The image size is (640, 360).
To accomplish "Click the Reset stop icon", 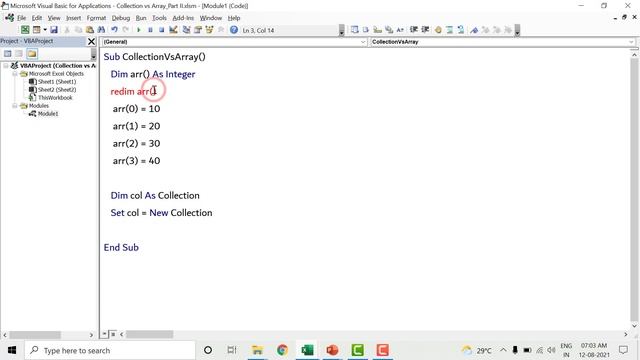I will (162, 30).
